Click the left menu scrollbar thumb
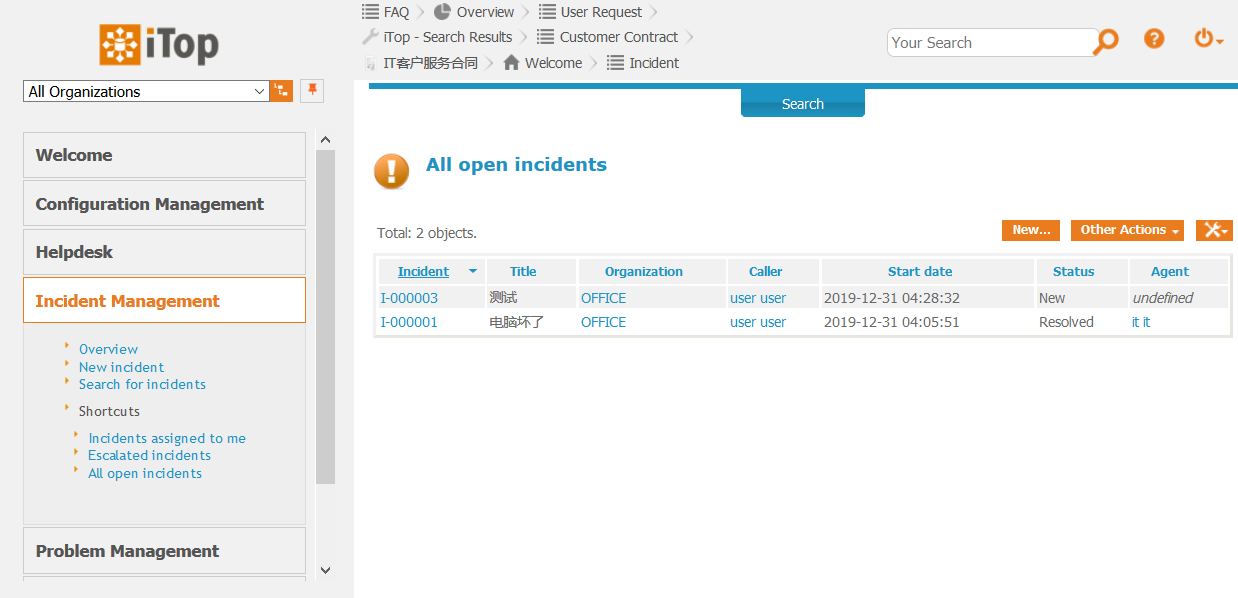Image resolution: width=1238 pixels, height=598 pixels. 325,317
